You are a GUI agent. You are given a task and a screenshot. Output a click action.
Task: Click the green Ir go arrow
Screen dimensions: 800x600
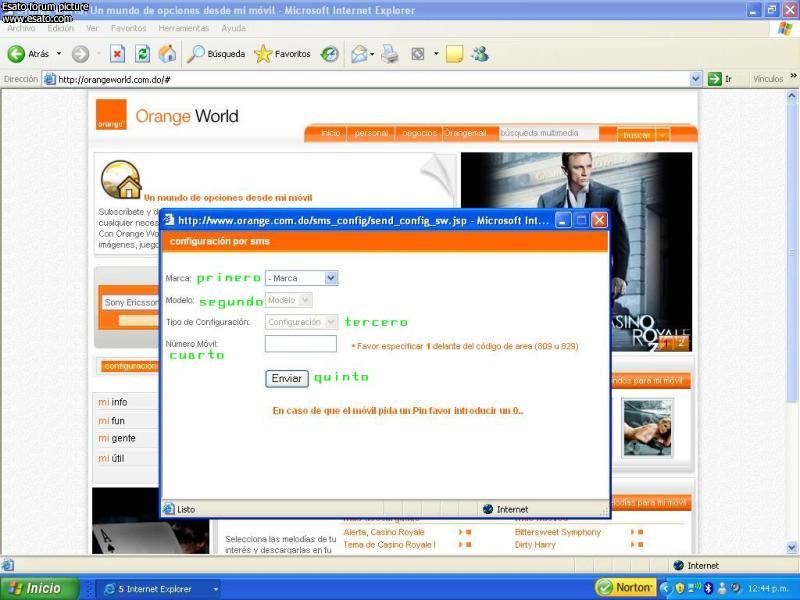point(714,79)
